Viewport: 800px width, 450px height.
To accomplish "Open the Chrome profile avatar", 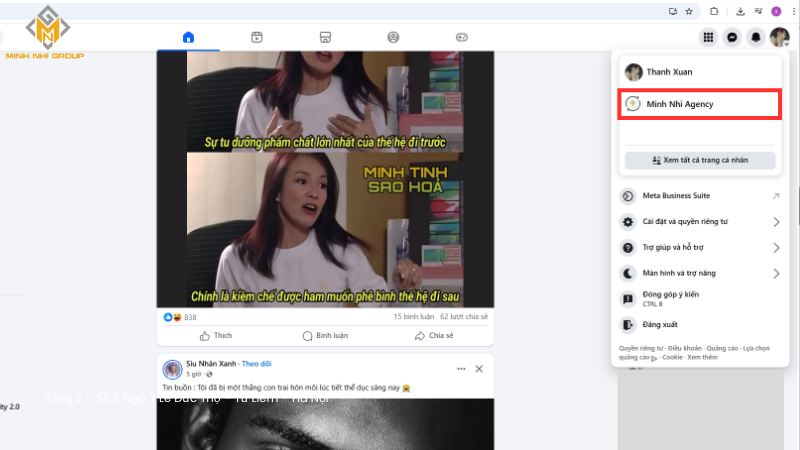I will pyautogui.click(x=776, y=11).
